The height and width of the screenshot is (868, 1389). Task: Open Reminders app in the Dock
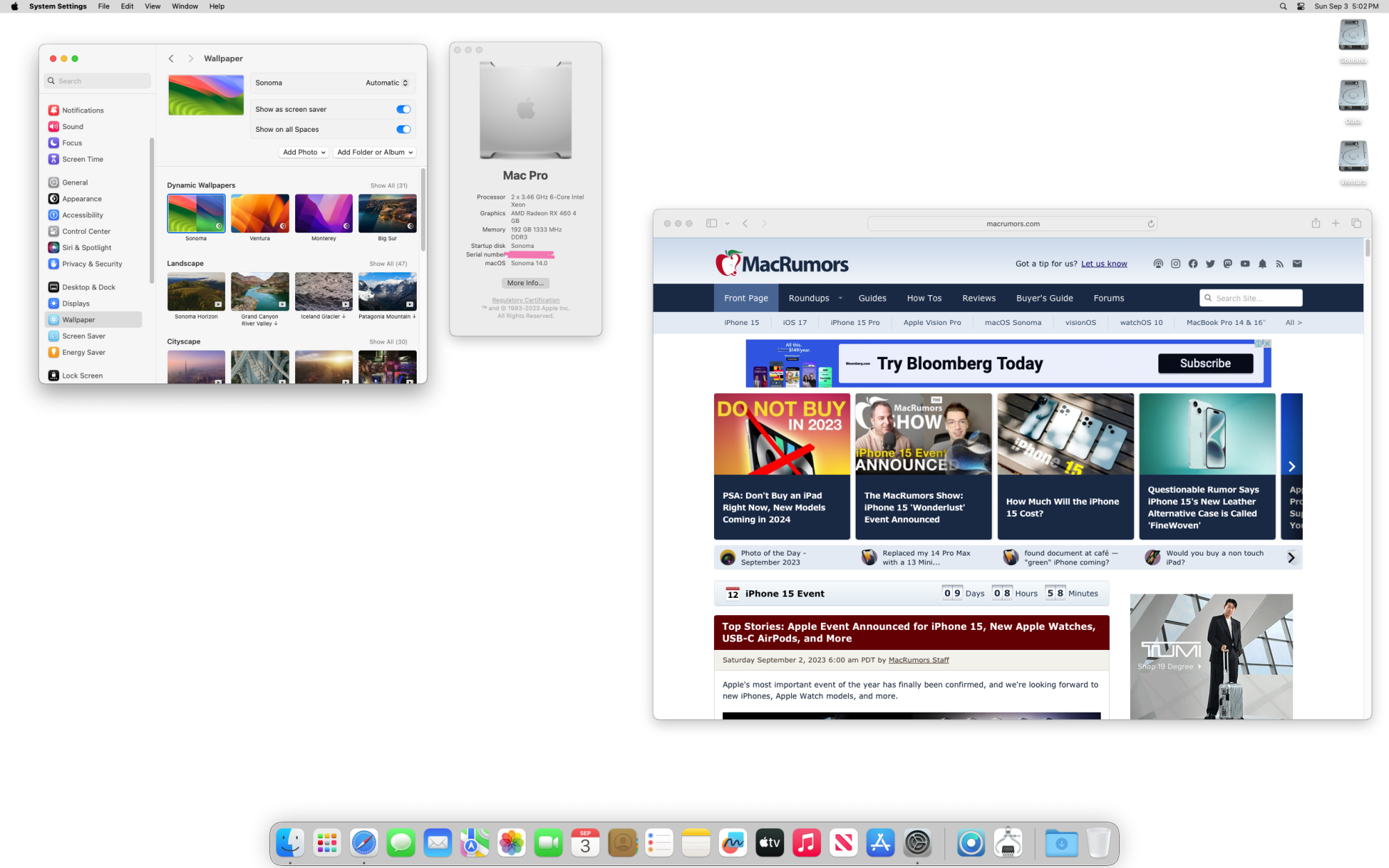[659, 843]
